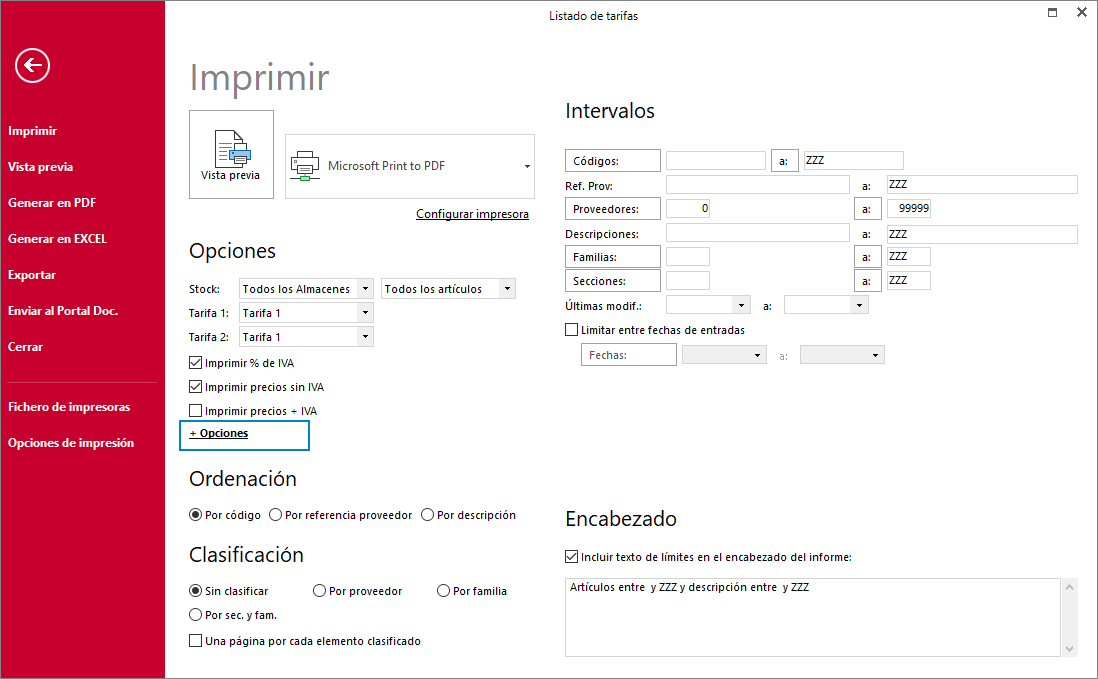Viewport: 1098px width, 679px height.
Task: Click the encabezado scrollbar down arrow
Action: (1069, 649)
